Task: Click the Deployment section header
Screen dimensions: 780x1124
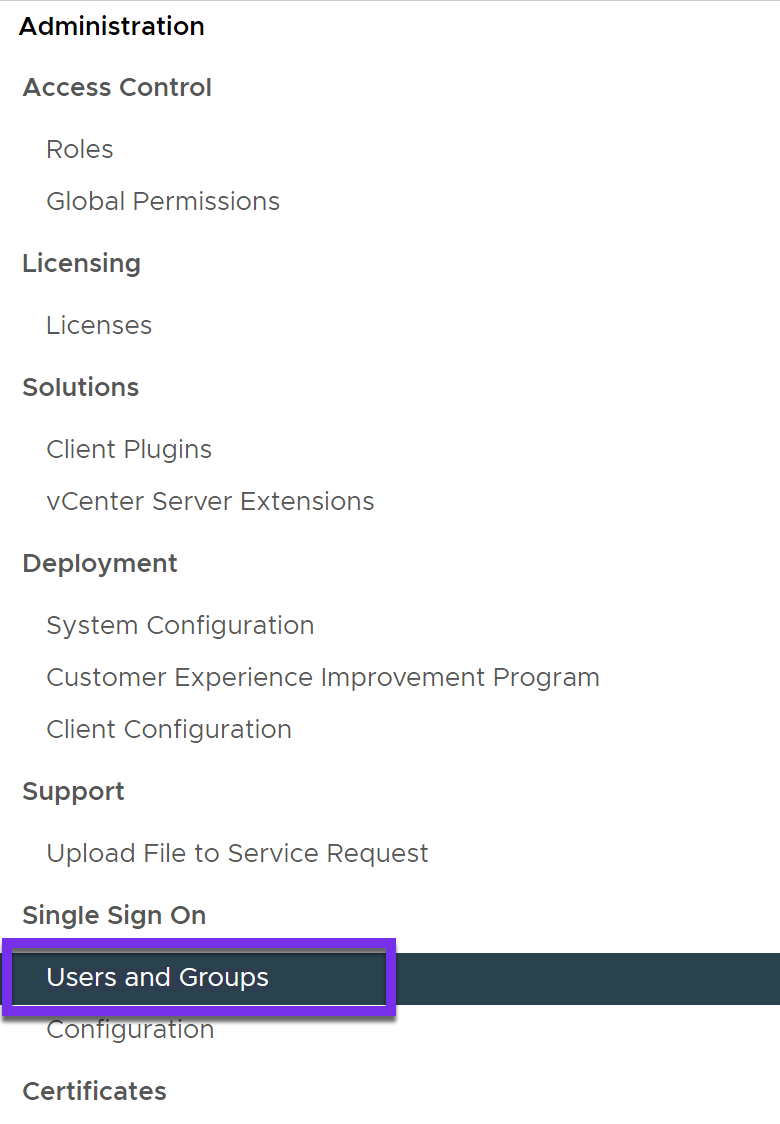Action: tap(100, 564)
